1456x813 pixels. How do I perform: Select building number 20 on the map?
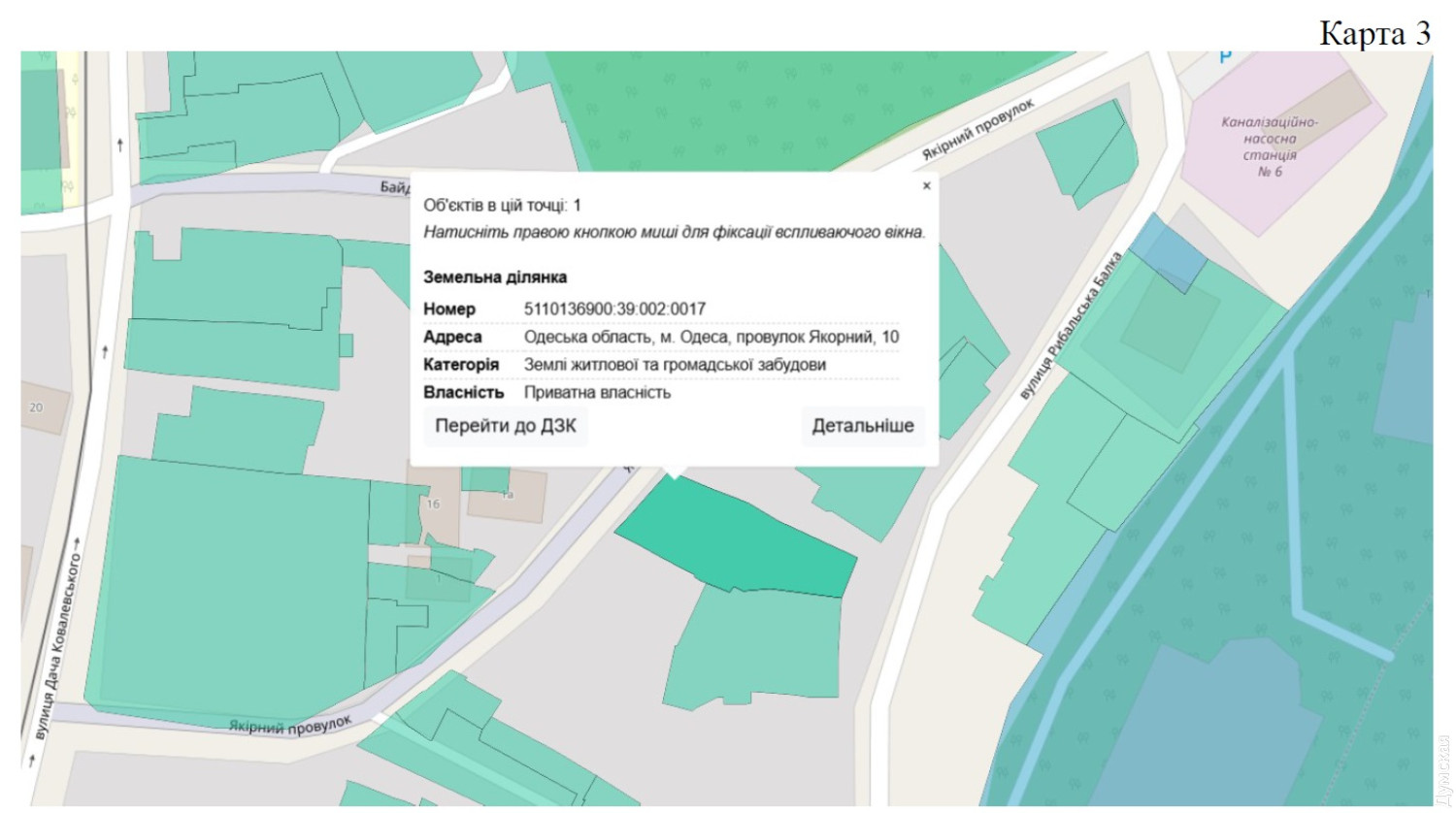tap(37, 407)
